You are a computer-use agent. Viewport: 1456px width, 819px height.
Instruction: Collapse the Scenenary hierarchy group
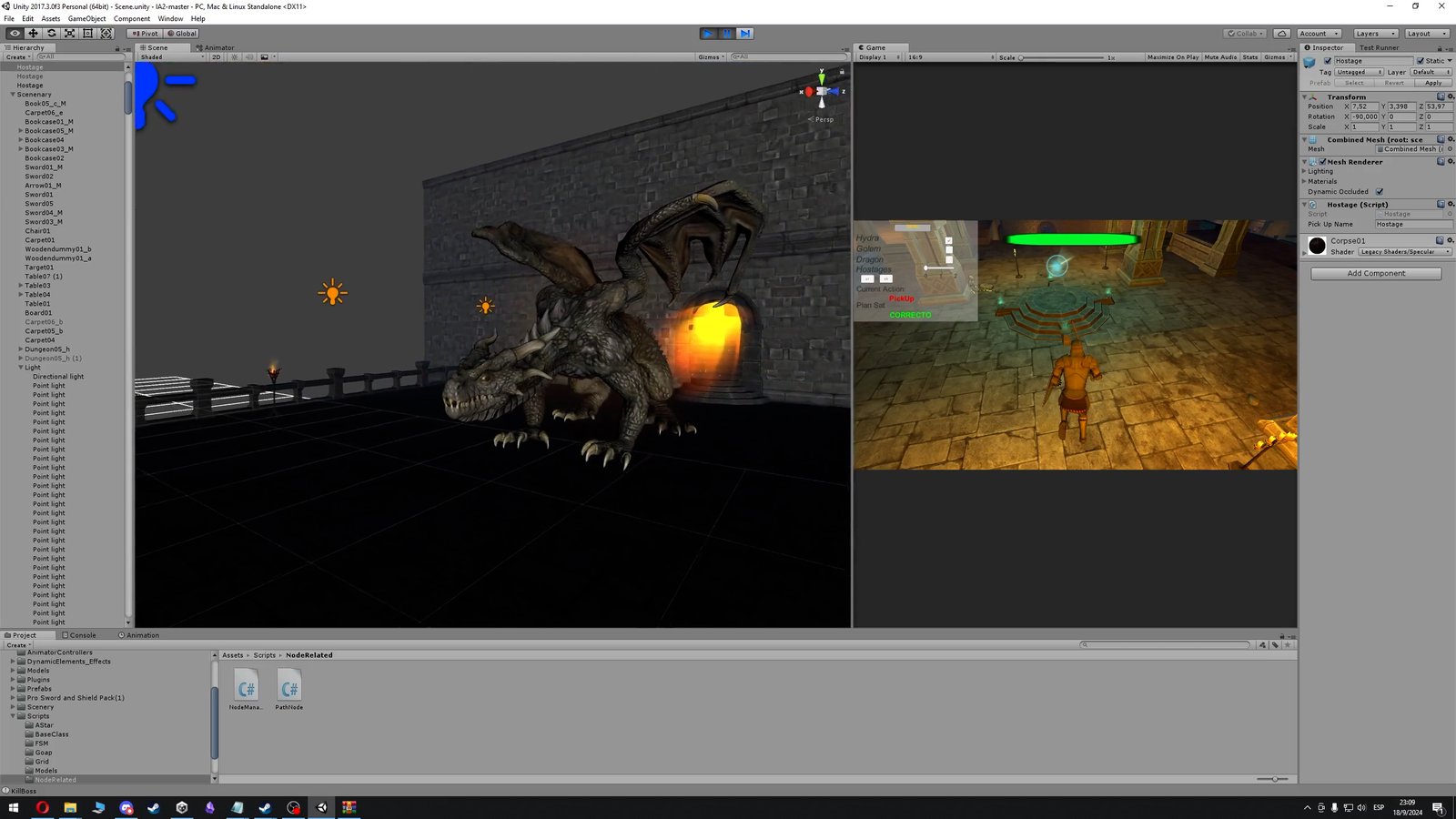[x=13, y=95]
